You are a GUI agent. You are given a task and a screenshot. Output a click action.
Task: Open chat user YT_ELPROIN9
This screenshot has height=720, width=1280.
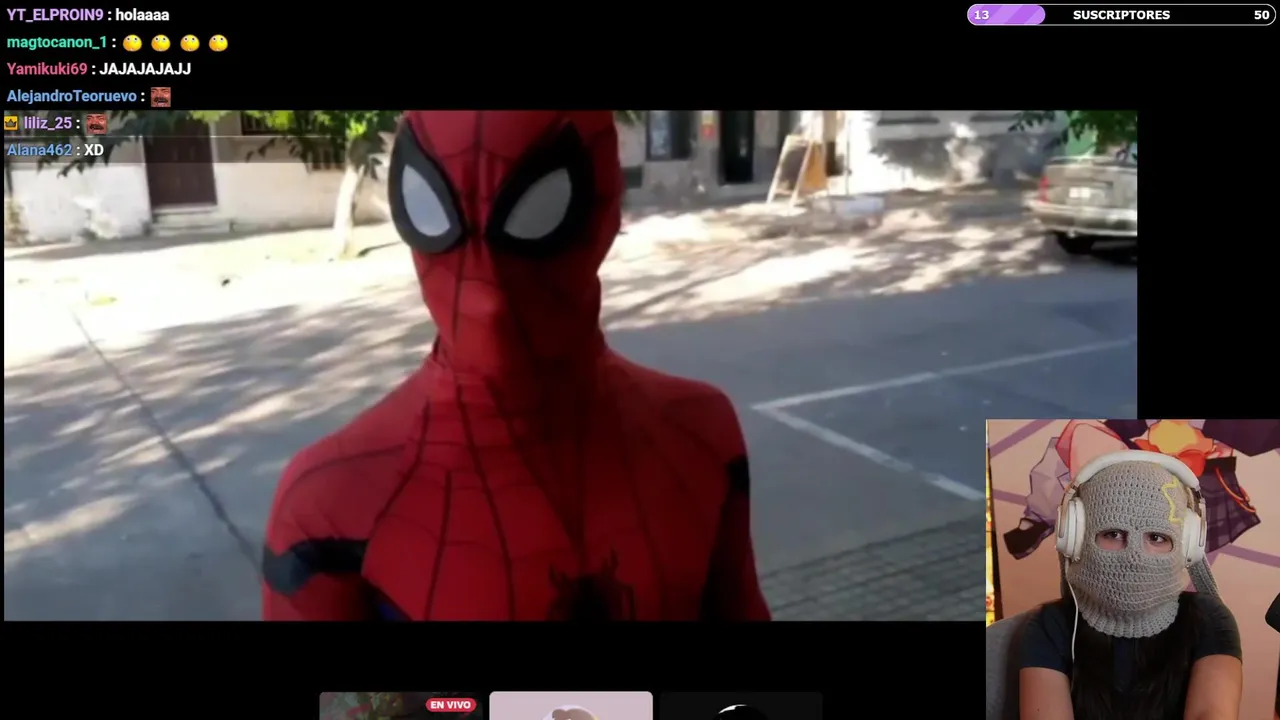point(55,15)
